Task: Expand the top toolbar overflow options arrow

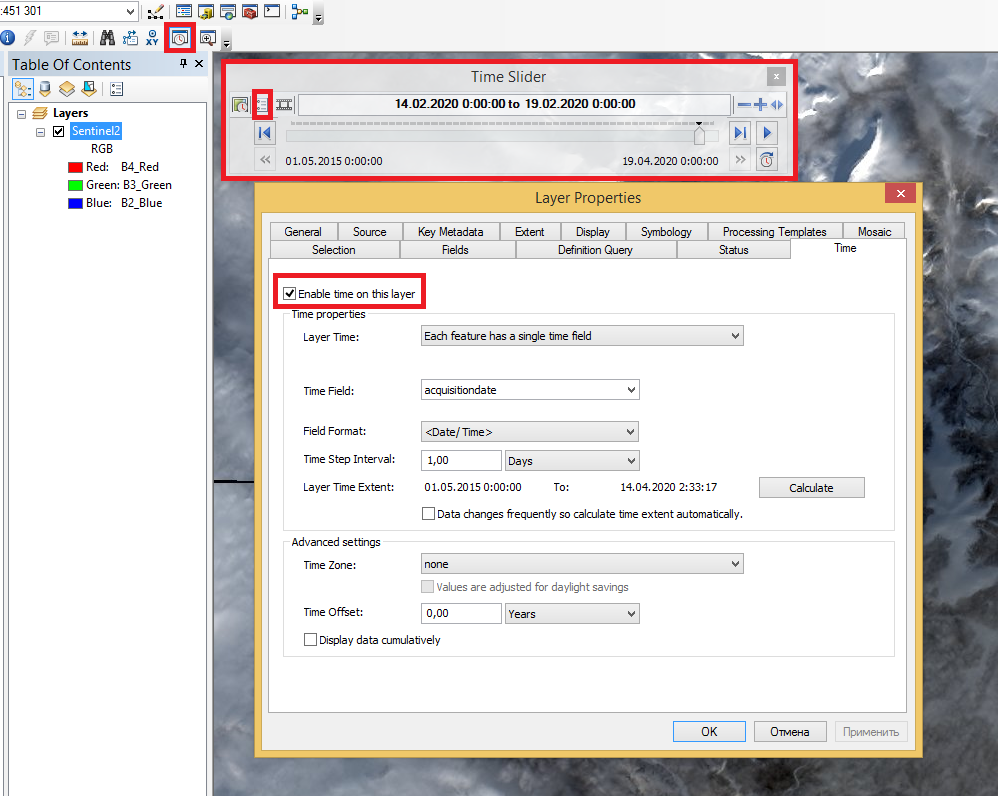Action: pos(319,17)
